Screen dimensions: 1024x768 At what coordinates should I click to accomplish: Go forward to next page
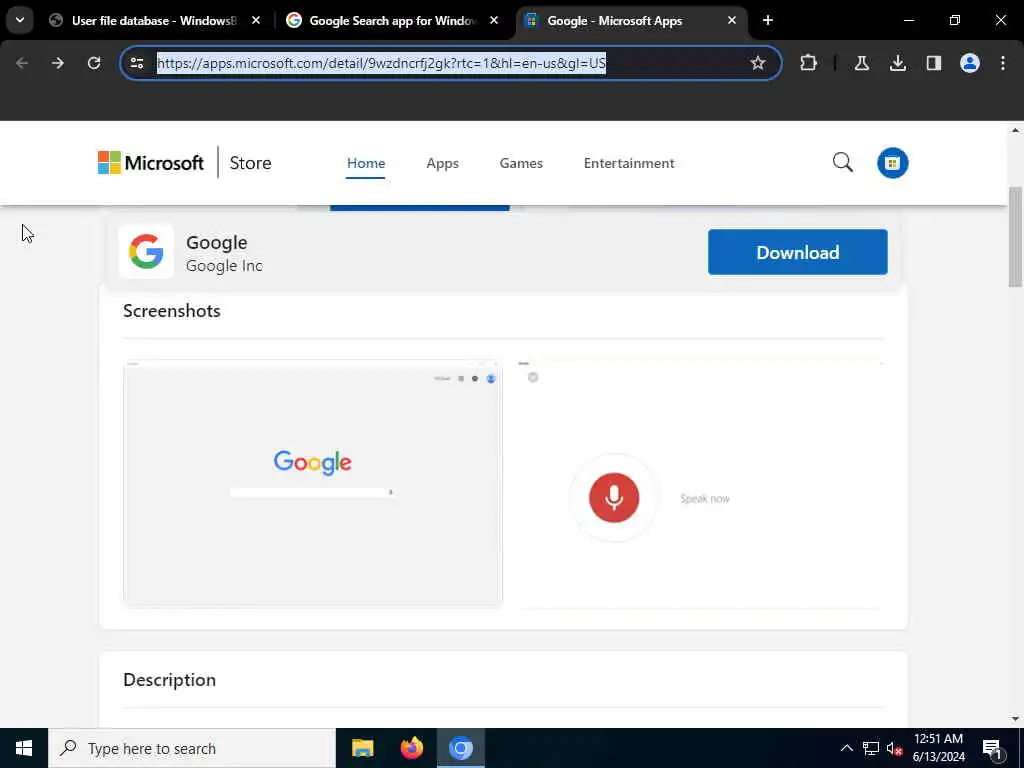pos(58,63)
